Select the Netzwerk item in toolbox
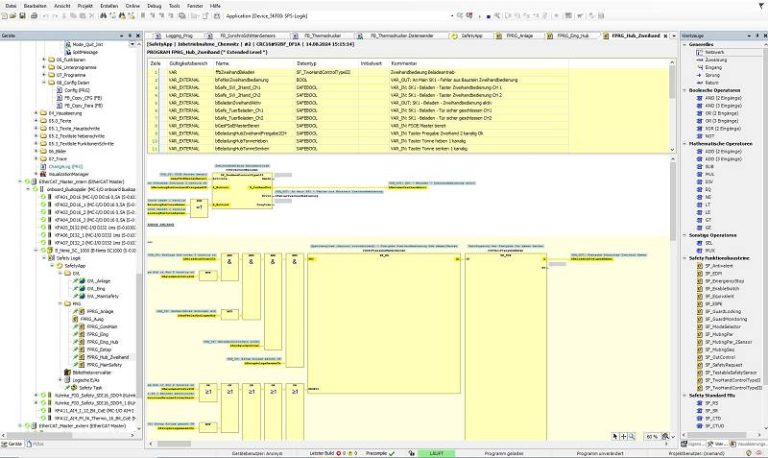The width and height of the screenshot is (768, 458). click(708, 52)
